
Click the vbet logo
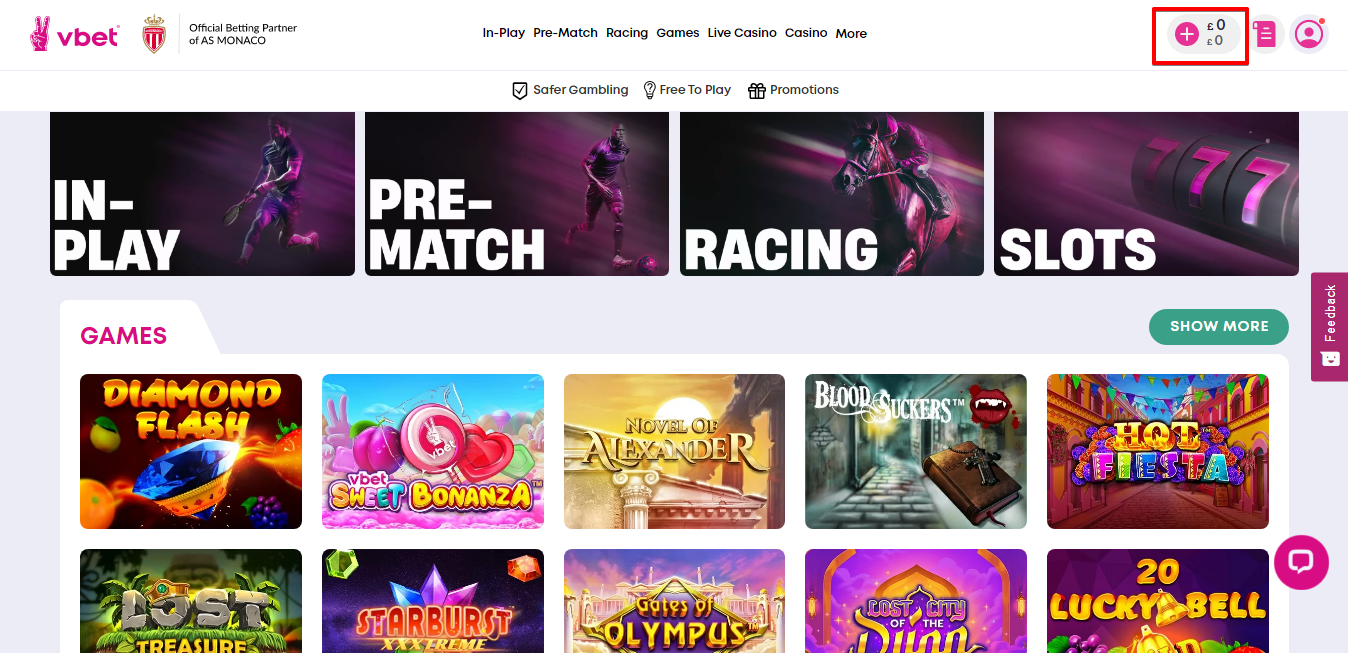(x=74, y=34)
